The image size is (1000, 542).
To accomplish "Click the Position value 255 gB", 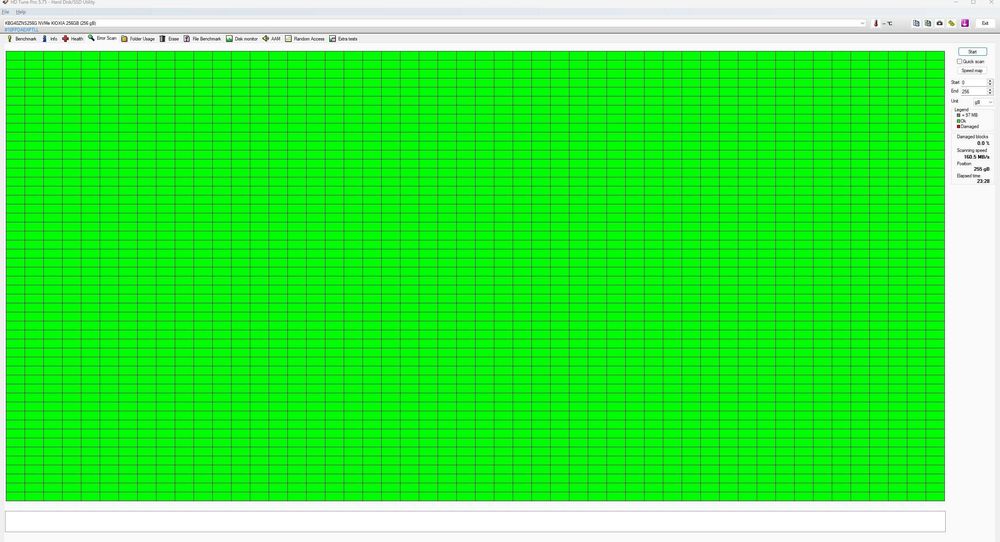I will pos(982,169).
